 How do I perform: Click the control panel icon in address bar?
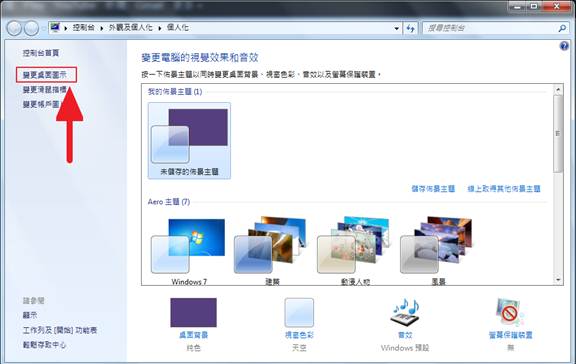(x=55, y=28)
